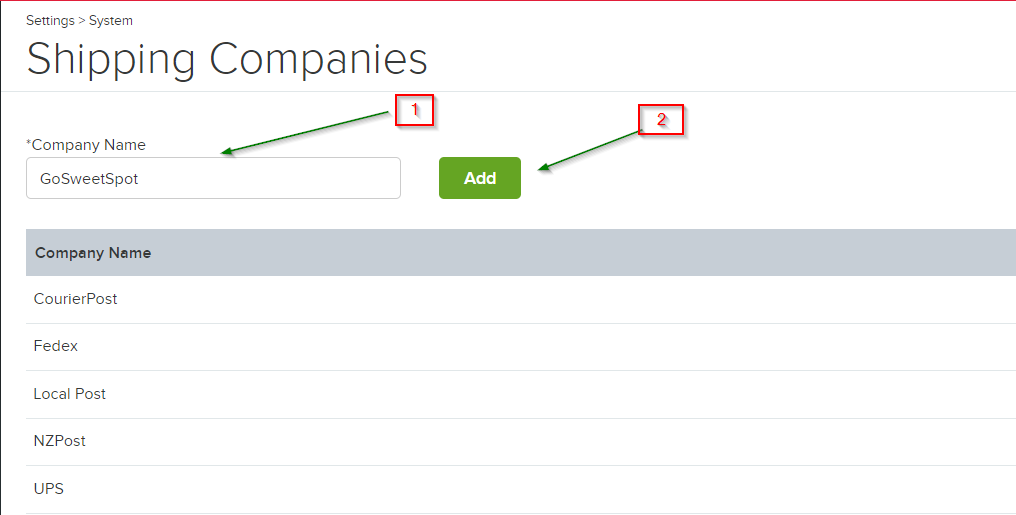The image size is (1016, 515).
Task: Click the breadcrumb separator between Settings and System
Action: [x=82, y=20]
